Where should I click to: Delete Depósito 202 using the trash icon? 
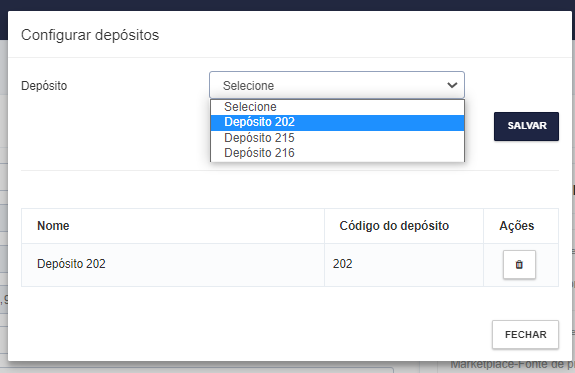tap(519, 264)
